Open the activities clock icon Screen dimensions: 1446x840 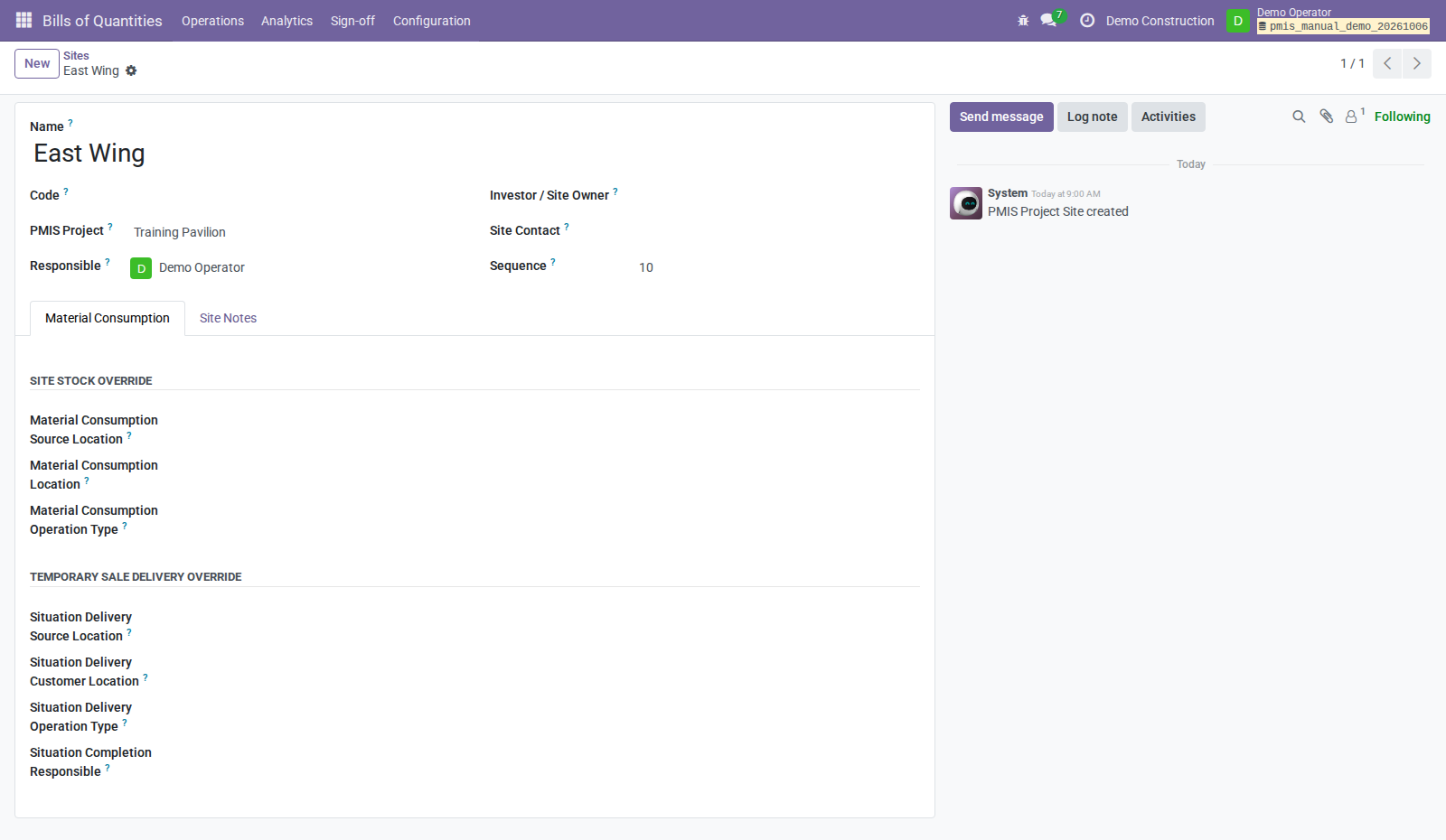pyautogui.click(x=1087, y=20)
